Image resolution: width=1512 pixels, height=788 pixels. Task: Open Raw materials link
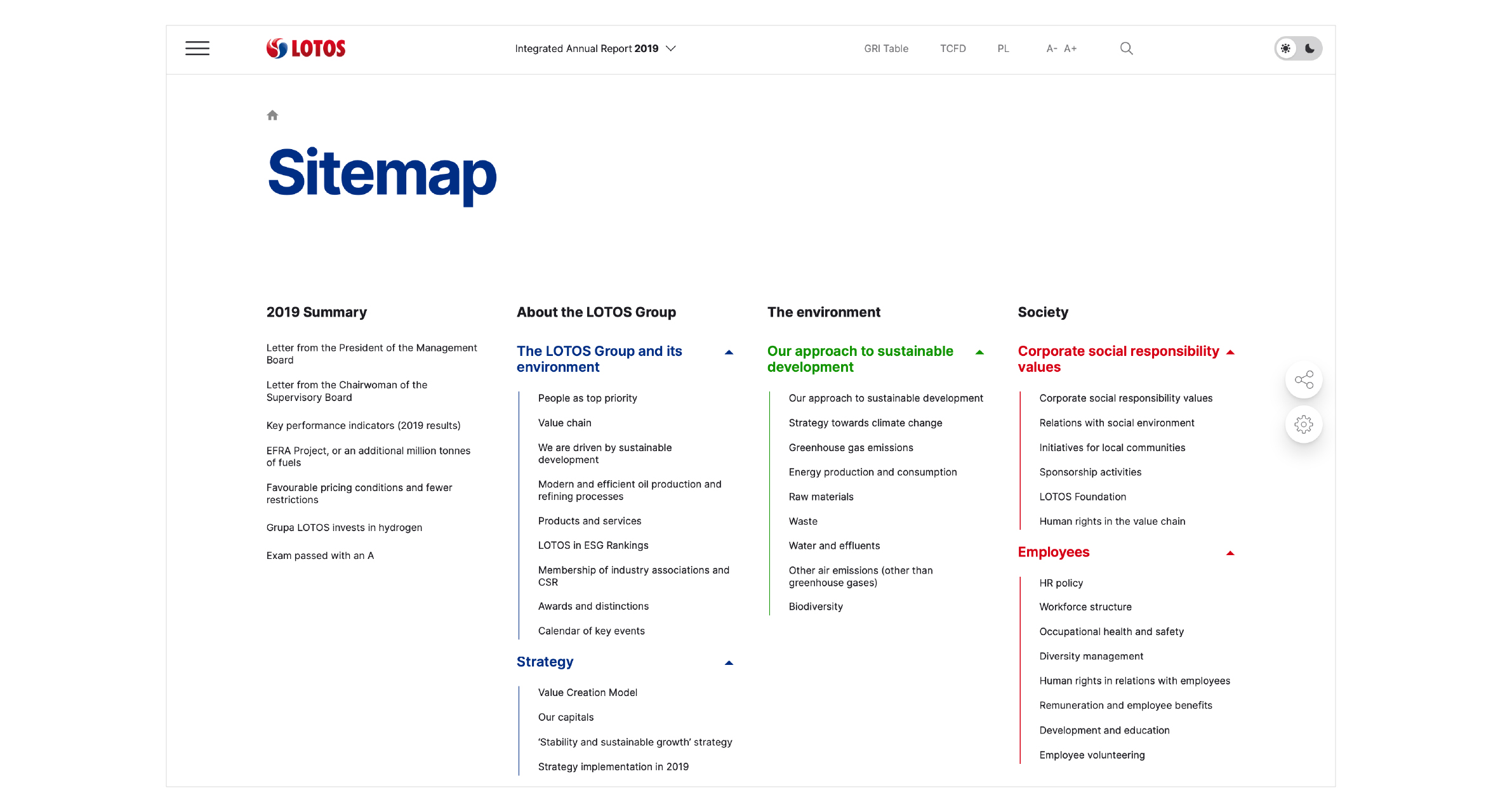click(x=821, y=497)
